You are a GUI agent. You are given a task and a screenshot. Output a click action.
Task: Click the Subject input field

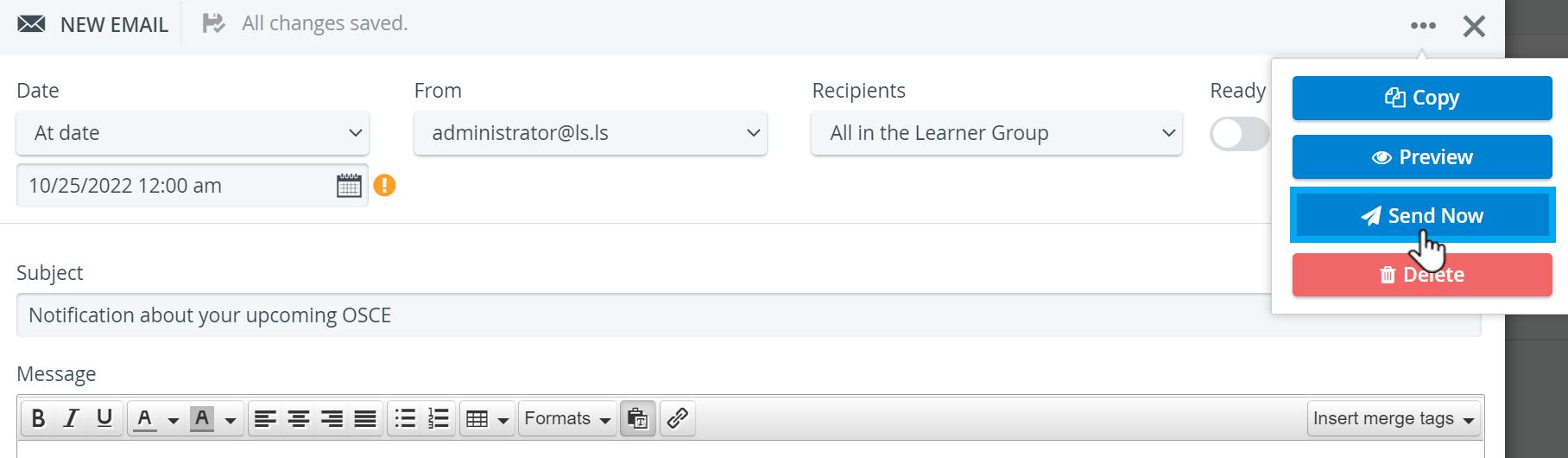point(749,315)
